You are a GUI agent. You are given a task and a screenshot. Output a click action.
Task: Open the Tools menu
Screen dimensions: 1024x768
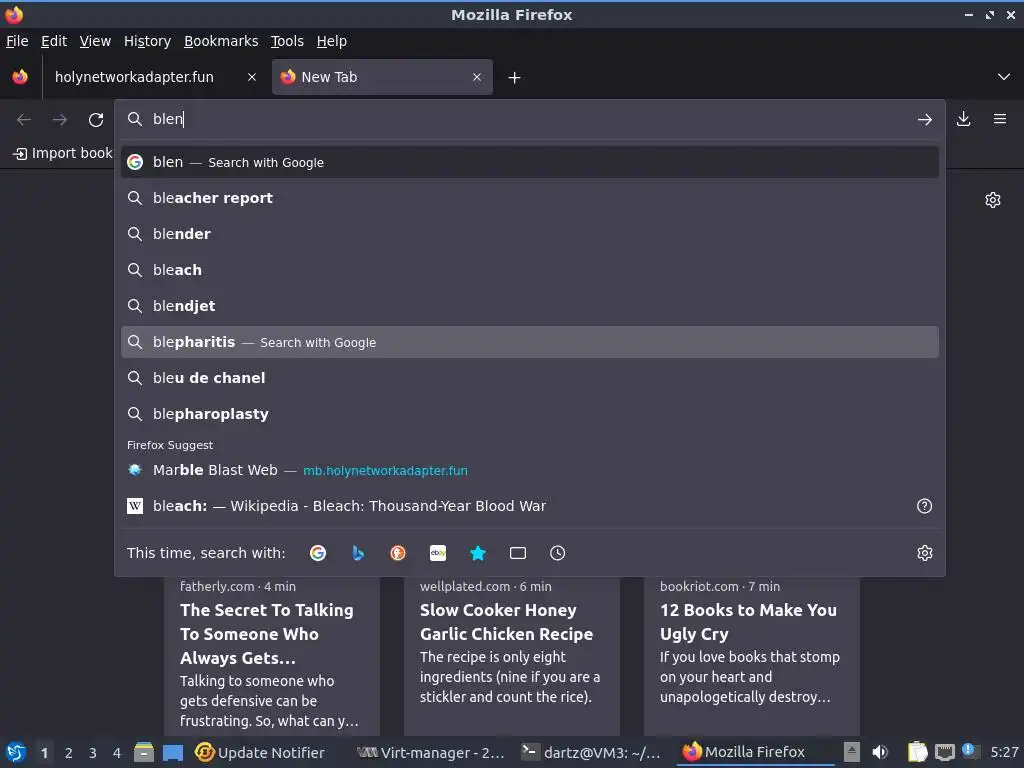[287, 41]
